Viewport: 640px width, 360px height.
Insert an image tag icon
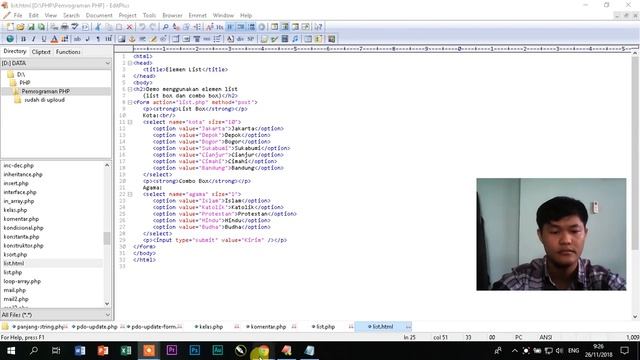pyautogui.click(x=122, y=39)
